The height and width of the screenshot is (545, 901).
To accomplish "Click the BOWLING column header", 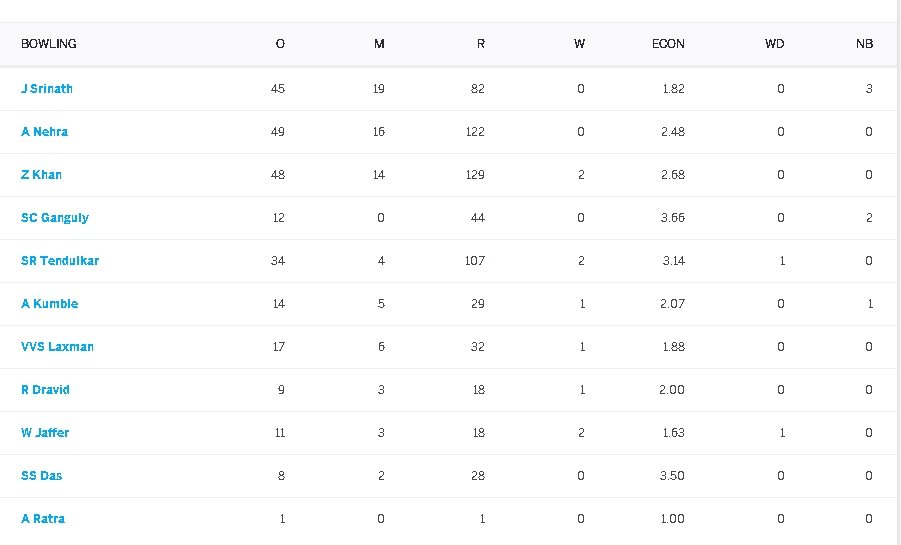I will click(49, 44).
